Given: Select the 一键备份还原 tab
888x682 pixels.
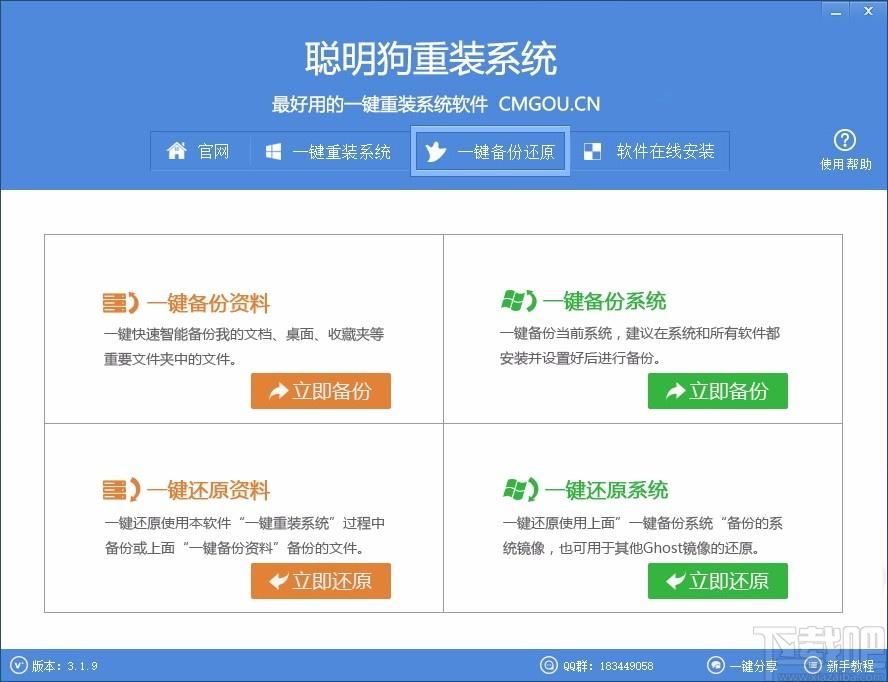Looking at the screenshot, I should 490,151.
